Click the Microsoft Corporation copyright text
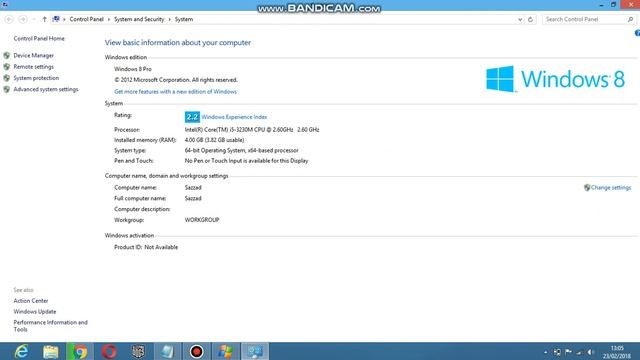640x360 pixels. coord(176,80)
